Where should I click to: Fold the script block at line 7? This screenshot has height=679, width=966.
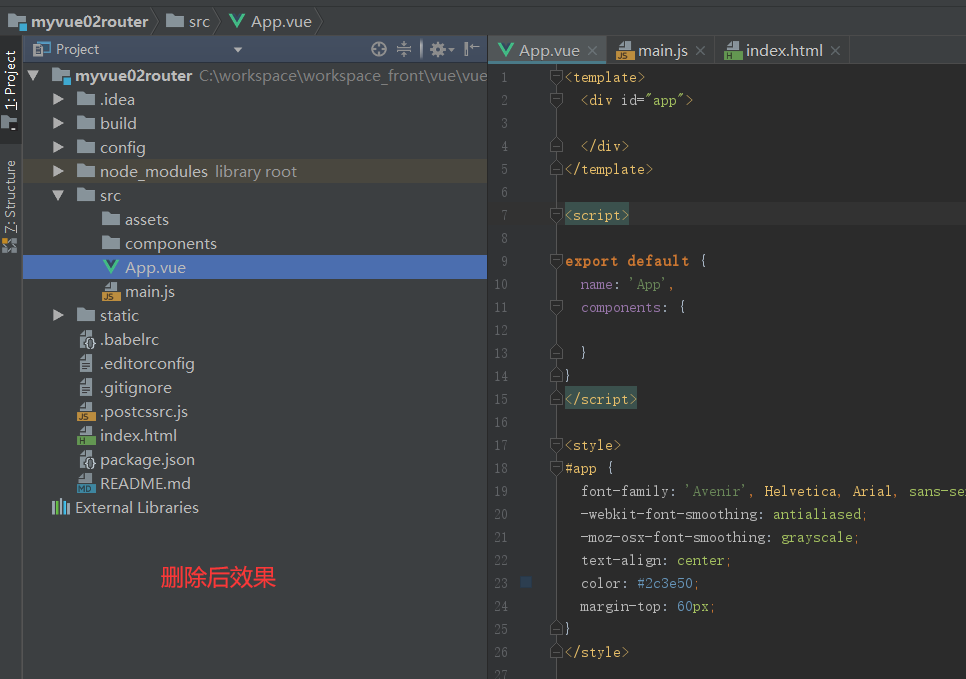(x=556, y=215)
